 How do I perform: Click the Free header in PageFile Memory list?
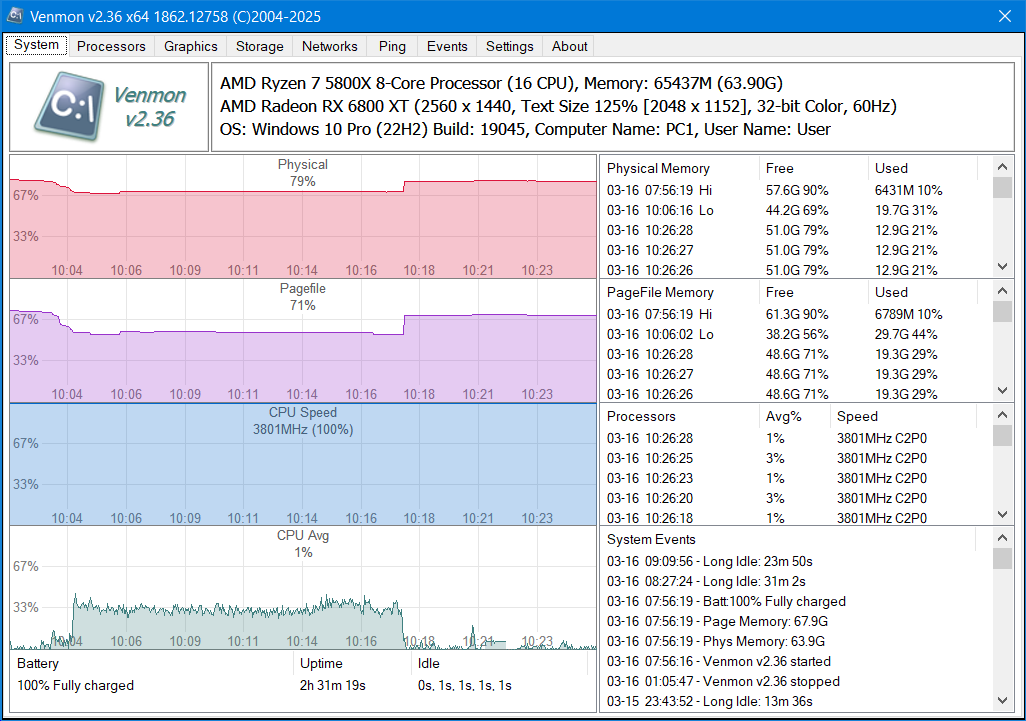pos(813,292)
